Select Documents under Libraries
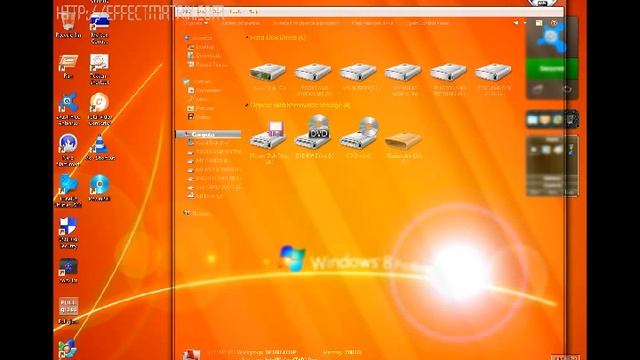This screenshot has width=640, height=360. coord(204,90)
